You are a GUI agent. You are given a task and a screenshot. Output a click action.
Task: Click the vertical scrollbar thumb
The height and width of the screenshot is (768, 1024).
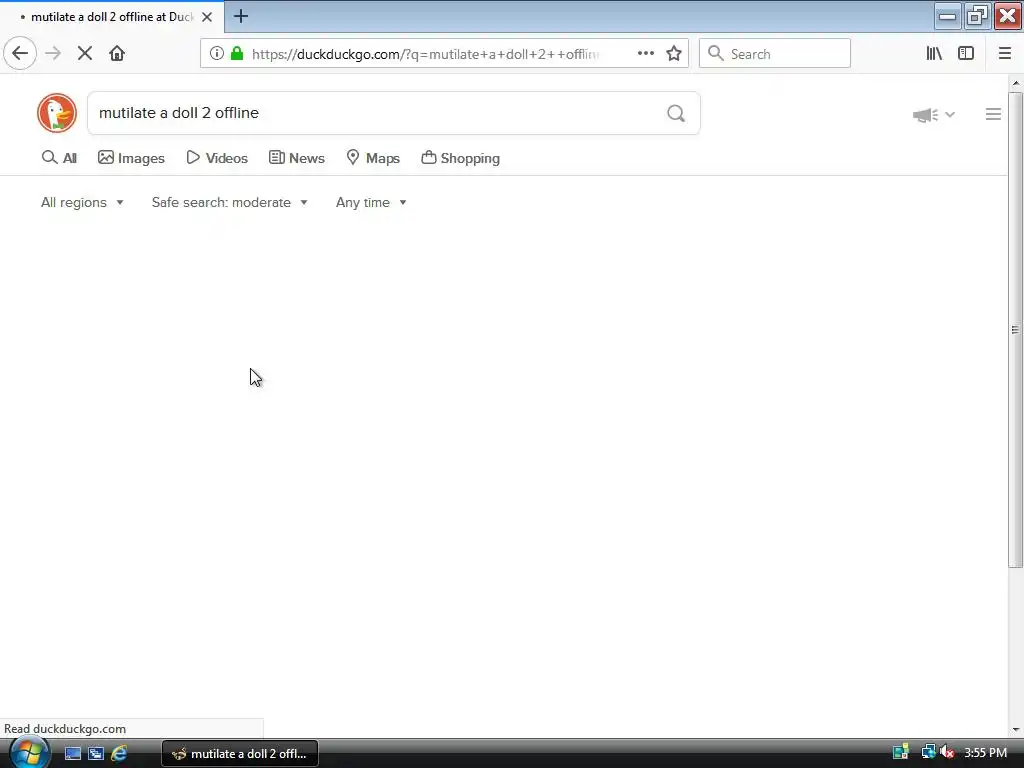pos(1016,330)
